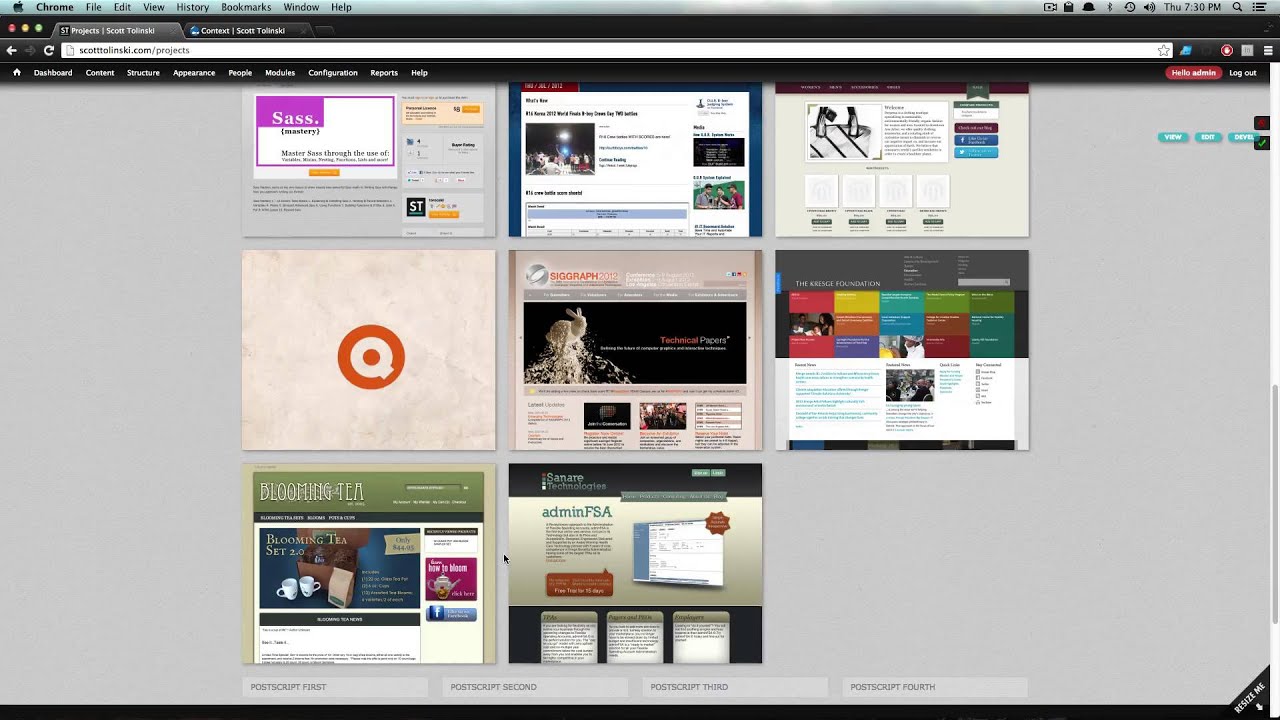Open the orange Q logo project thumbnail
The image size is (1280, 720).
pyautogui.click(x=369, y=350)
